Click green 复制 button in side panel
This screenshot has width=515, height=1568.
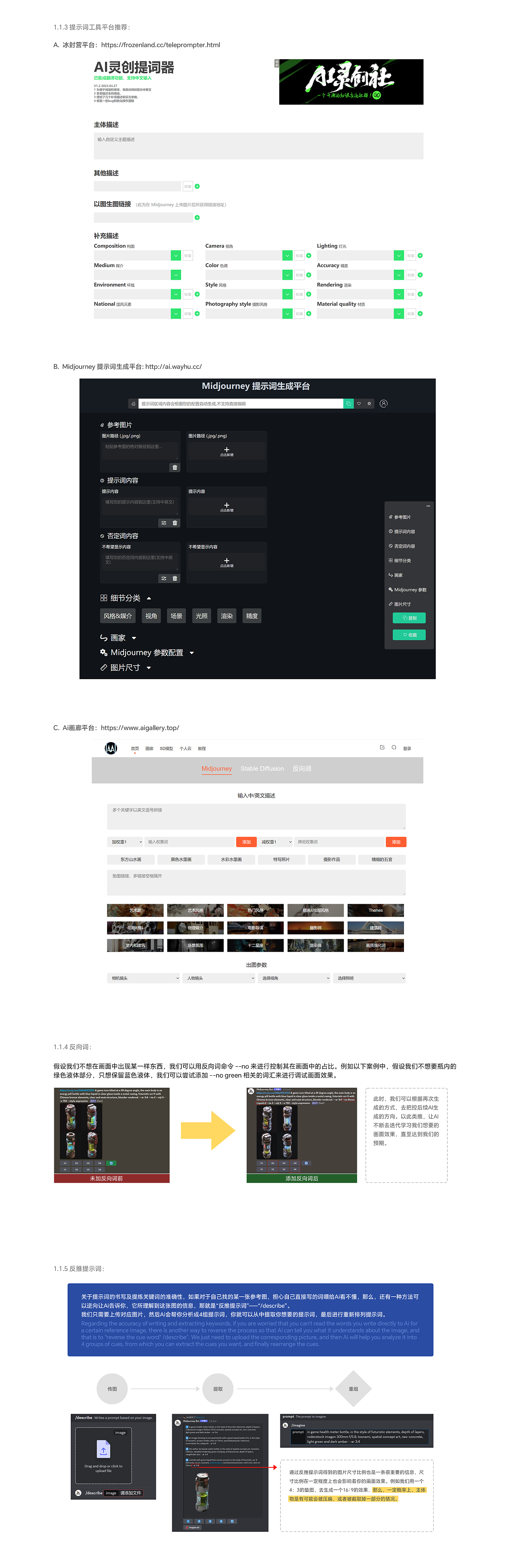(x=409, y=618)
